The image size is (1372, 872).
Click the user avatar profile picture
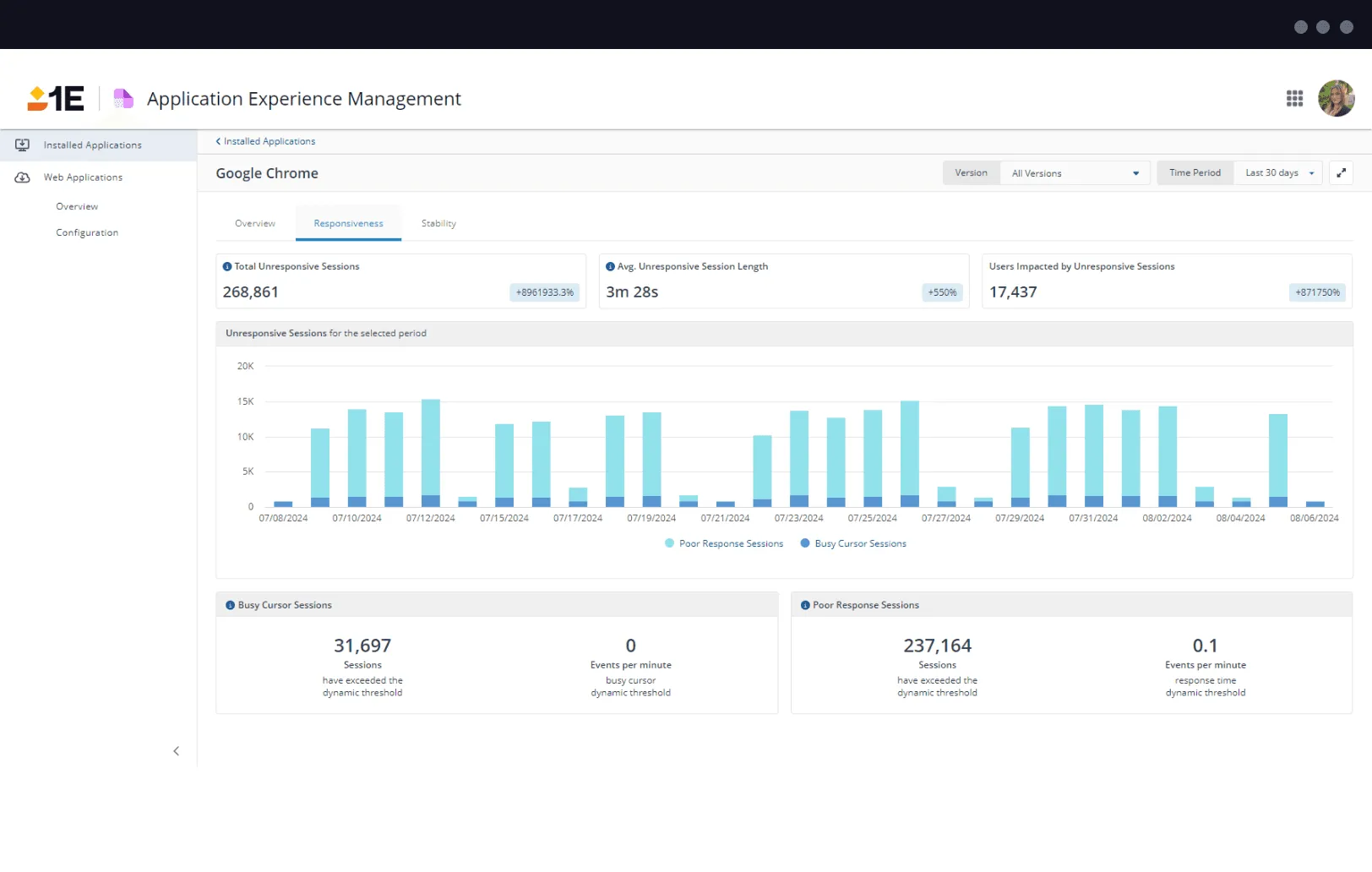1337,99
